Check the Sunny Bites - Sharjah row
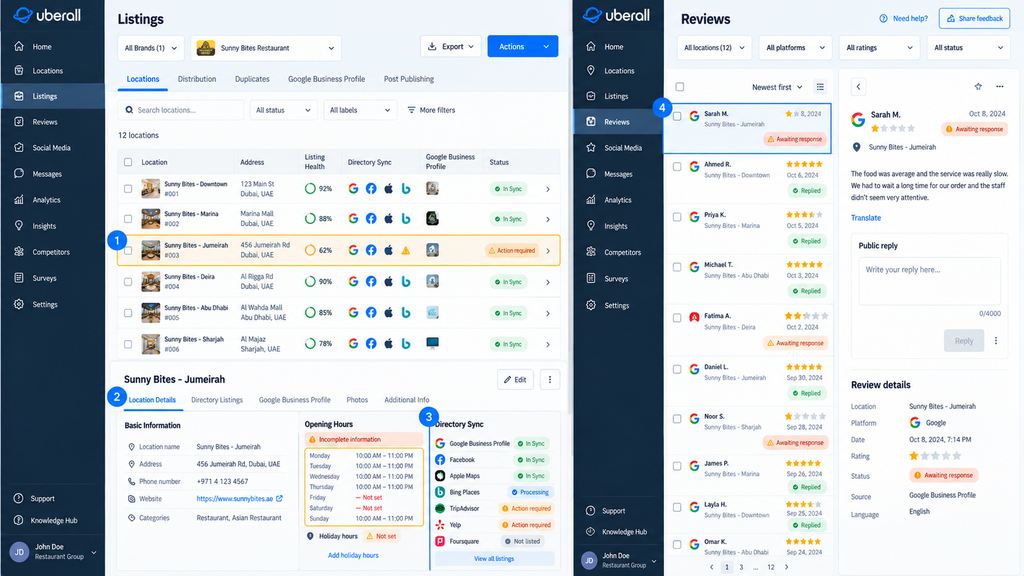The image size is (1024, 576). (x=128, y=344)
